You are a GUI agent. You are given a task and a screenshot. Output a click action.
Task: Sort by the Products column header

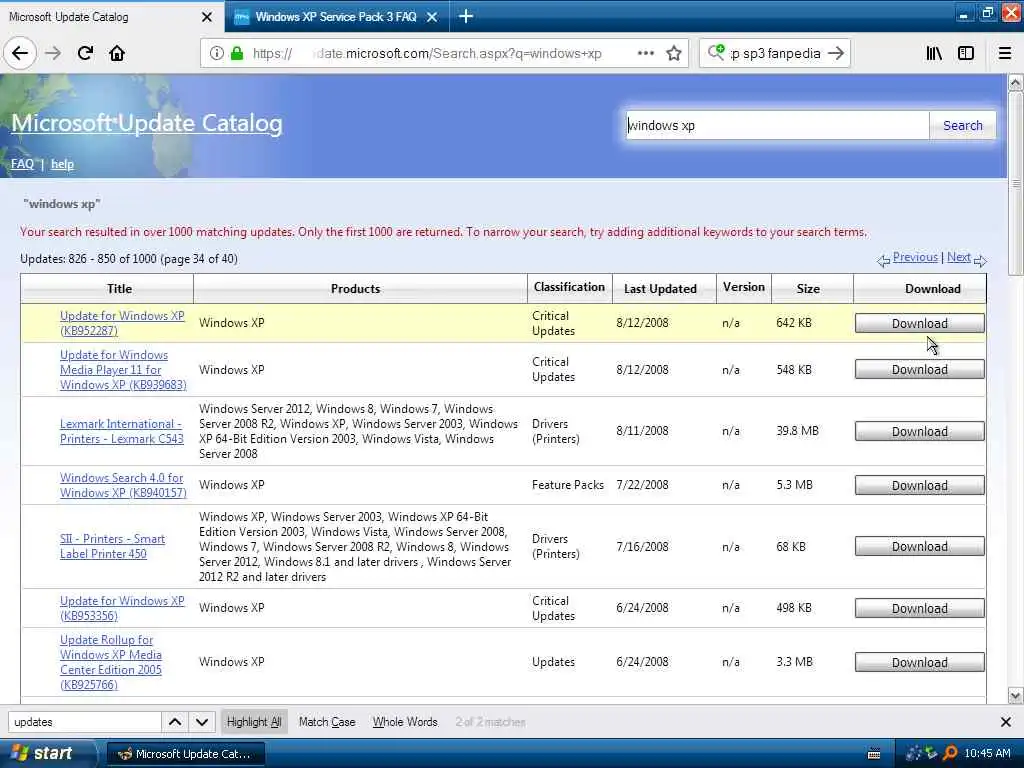pos(355,289)
